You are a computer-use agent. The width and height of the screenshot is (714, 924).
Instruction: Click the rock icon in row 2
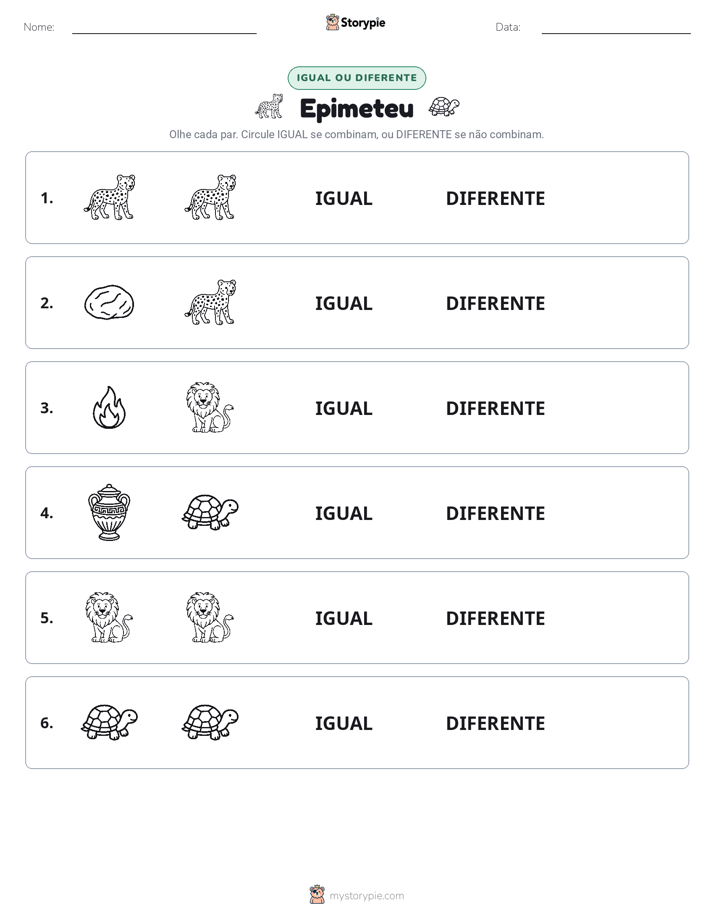coord(109,303)
